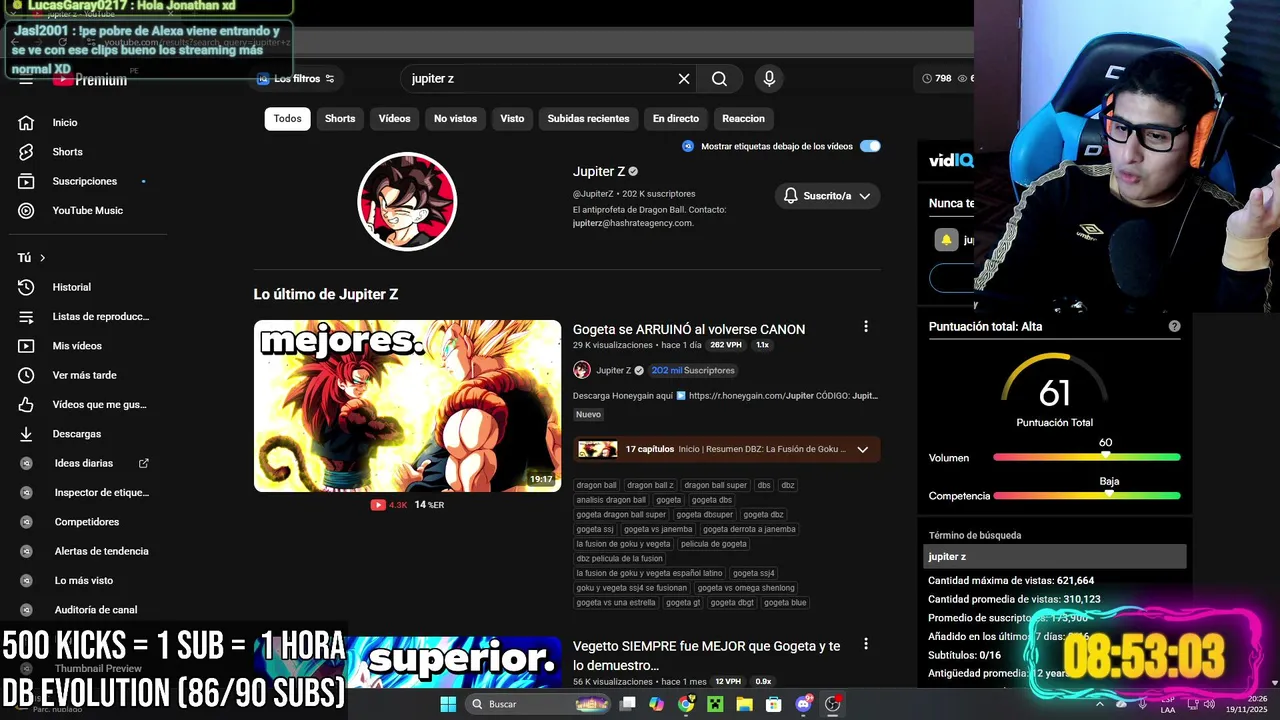The height and width of the screenshot is (720, 1280).
Task: Open Descargas in the sidebar
Action: coord(76,434)
